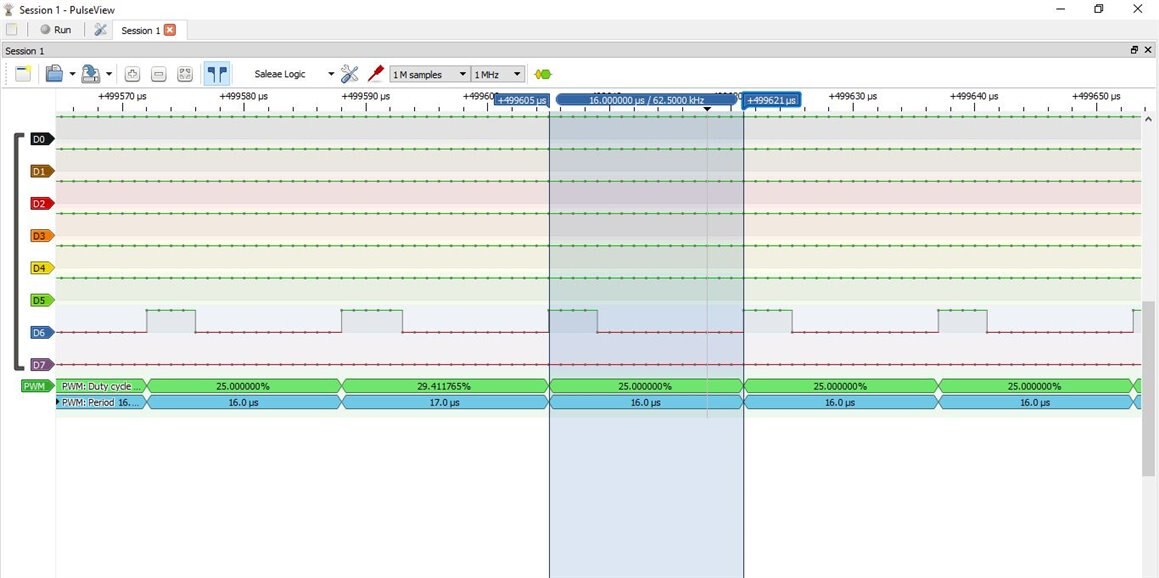Open the 1 M samples dropdown

[429, 75]
